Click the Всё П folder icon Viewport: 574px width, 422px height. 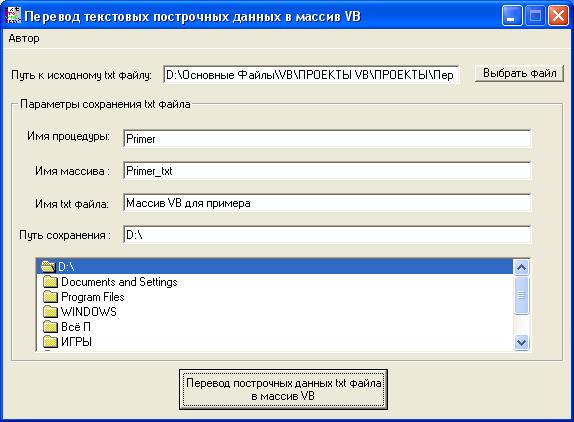51,327
